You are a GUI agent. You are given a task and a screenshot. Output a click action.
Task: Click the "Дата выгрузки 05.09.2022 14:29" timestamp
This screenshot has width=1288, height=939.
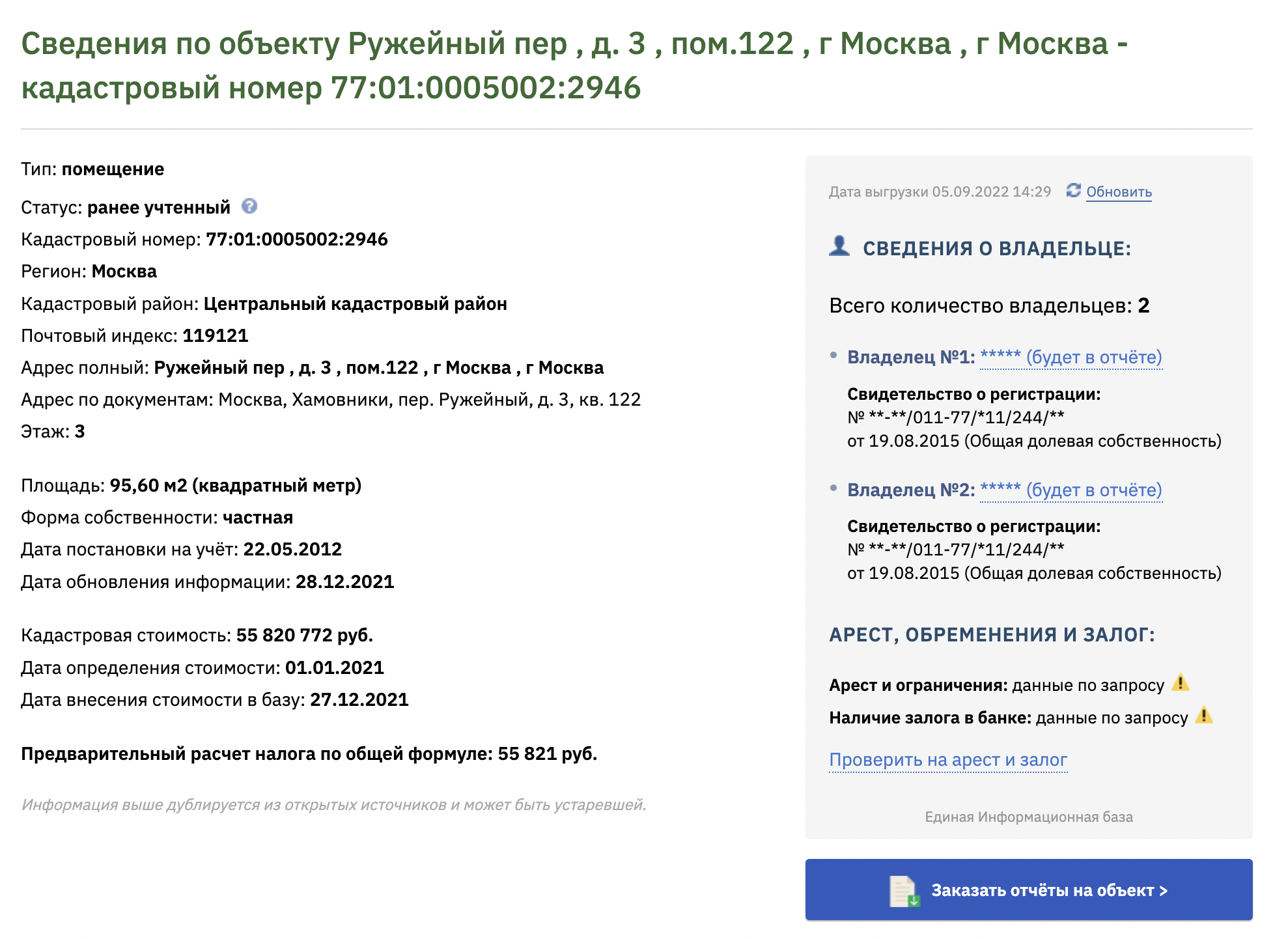pos(939,192)
